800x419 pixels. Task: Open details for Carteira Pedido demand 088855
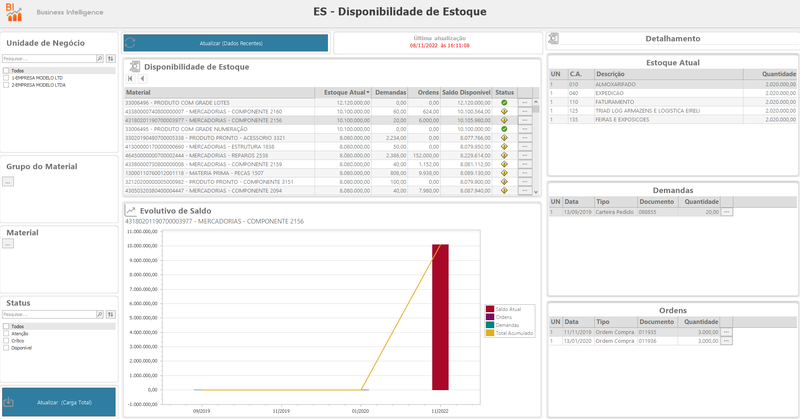[x=727, y=212]
